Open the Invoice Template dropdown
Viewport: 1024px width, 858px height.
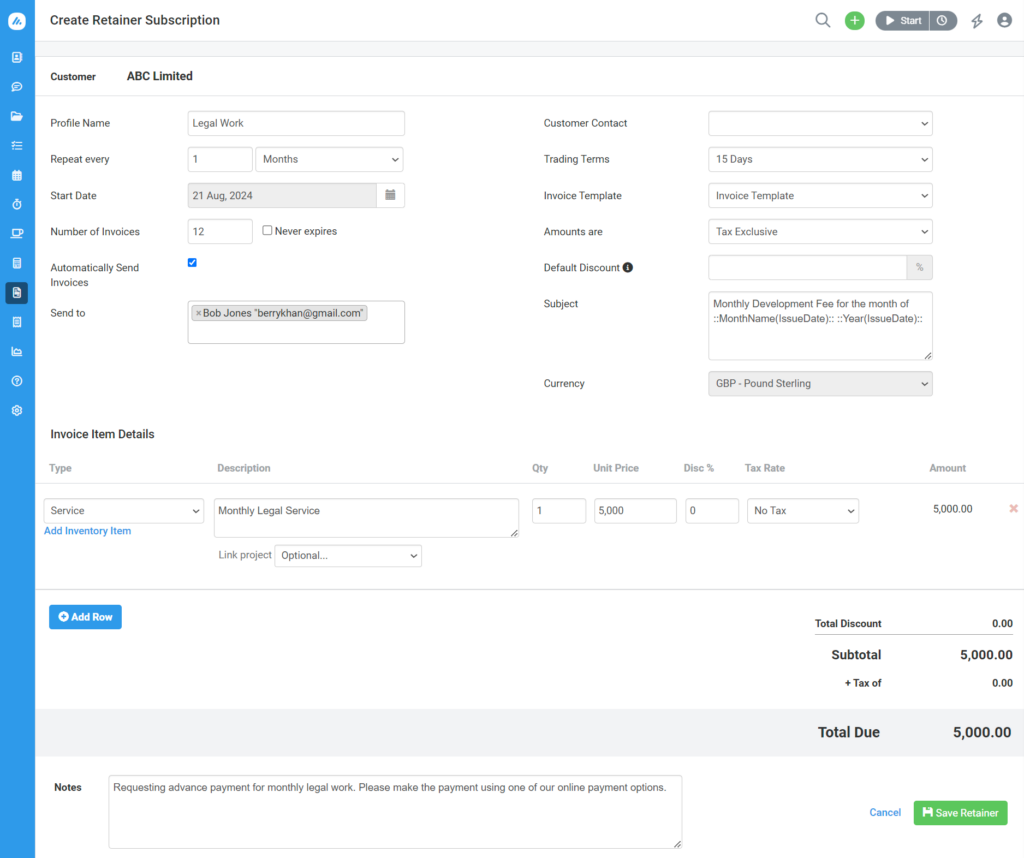[820, 195]
